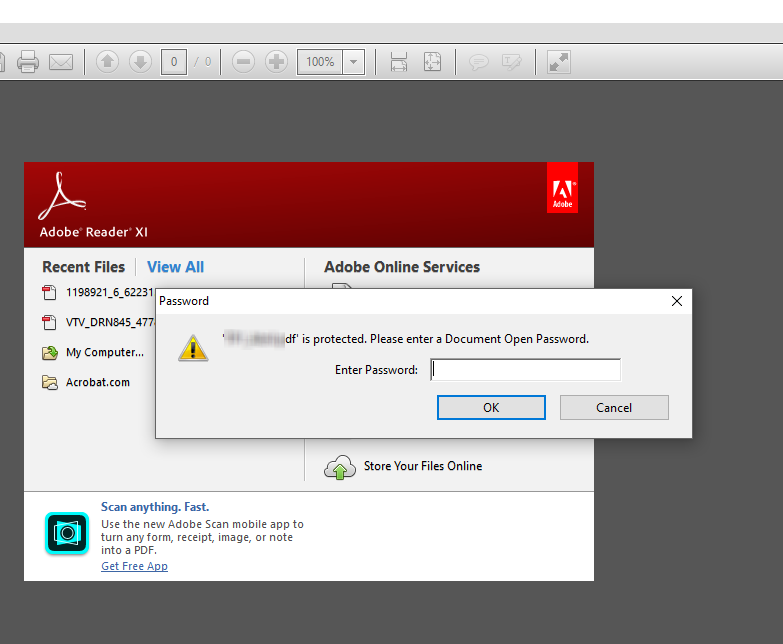
Task: Click the My Computer folder icon
Action: point(49,352)
